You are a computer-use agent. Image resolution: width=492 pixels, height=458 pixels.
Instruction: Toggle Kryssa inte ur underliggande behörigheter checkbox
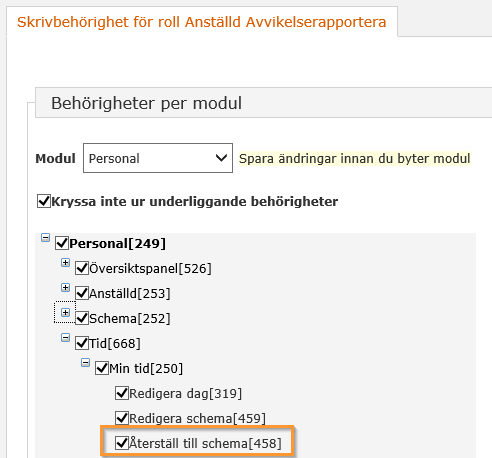click(44, 201)
